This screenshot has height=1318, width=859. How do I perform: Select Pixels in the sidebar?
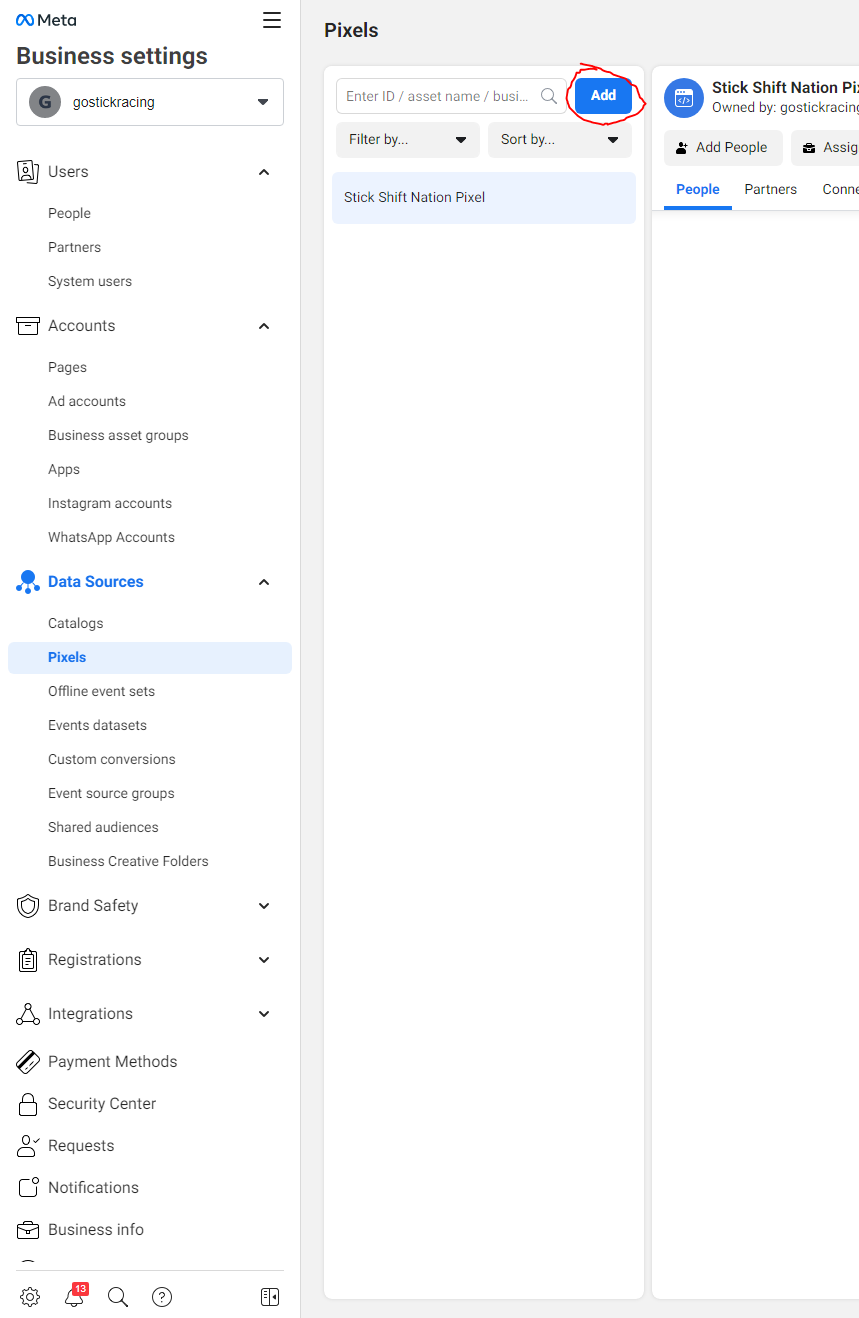coord(150,658)
